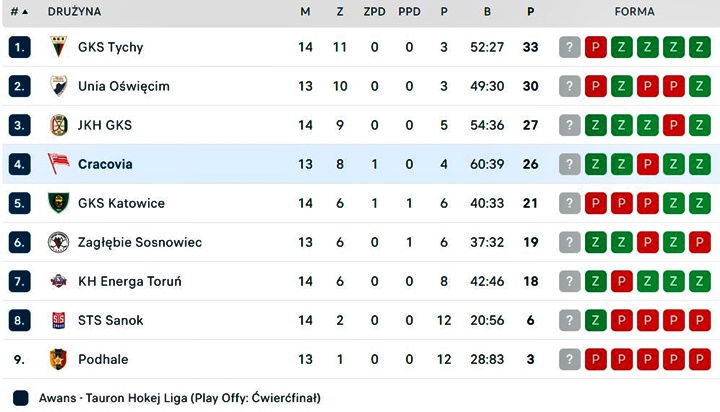720x412 pixels.
Task: Open the Podhale team name link
Action: pyautogui.click(x=103, y=359)
